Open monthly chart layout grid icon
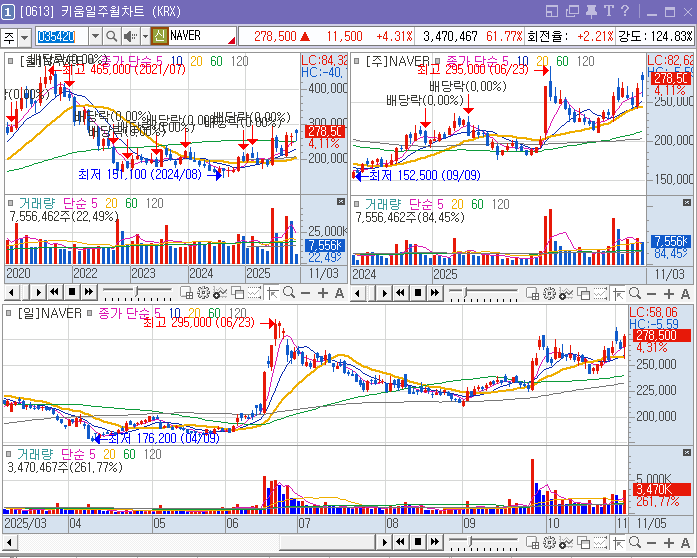 coord(186,293)
